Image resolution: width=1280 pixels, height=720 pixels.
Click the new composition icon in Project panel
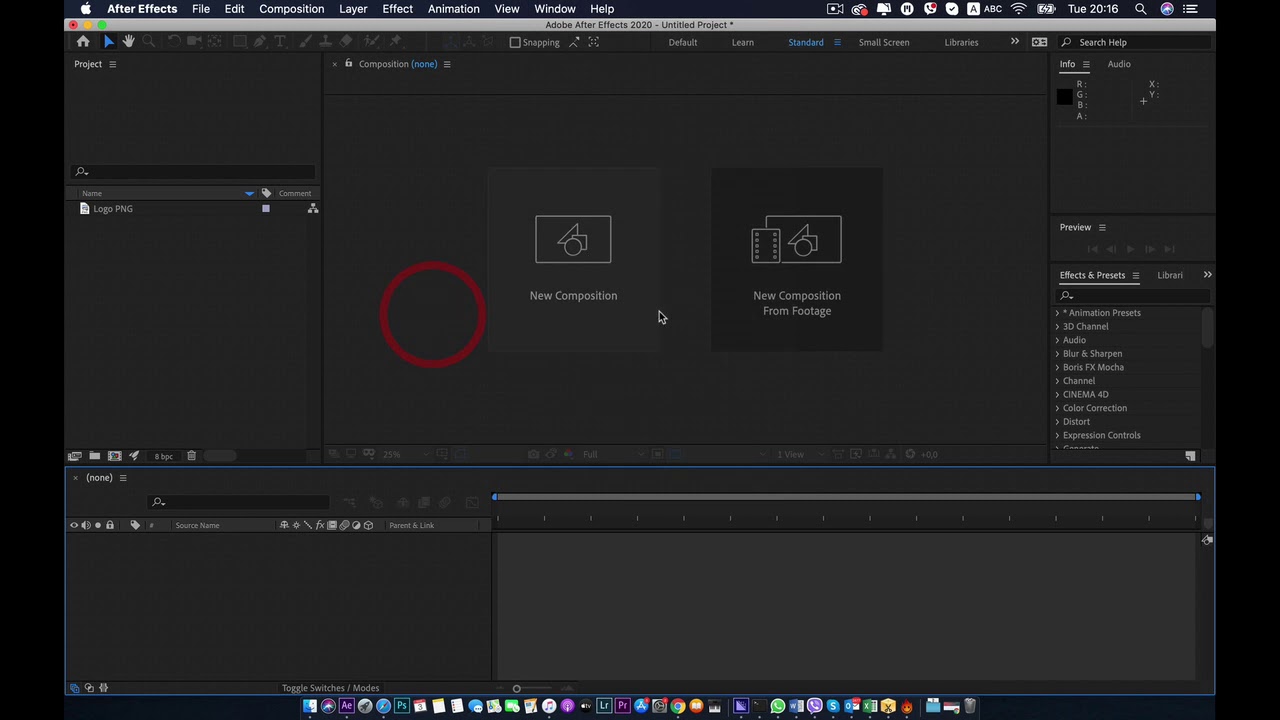click(114, 456)
